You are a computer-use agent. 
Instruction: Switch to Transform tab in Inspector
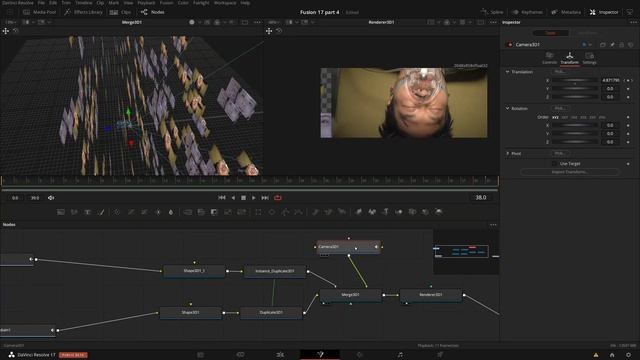569,58
